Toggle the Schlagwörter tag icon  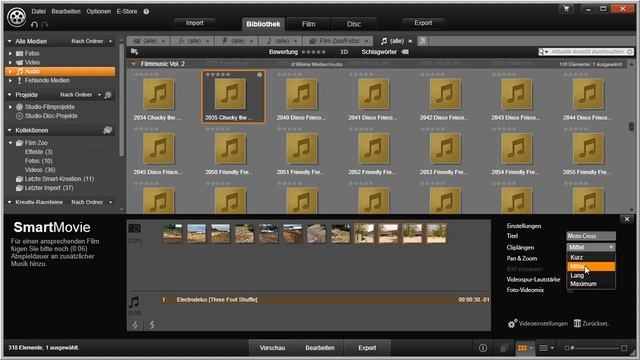[405, 52]
